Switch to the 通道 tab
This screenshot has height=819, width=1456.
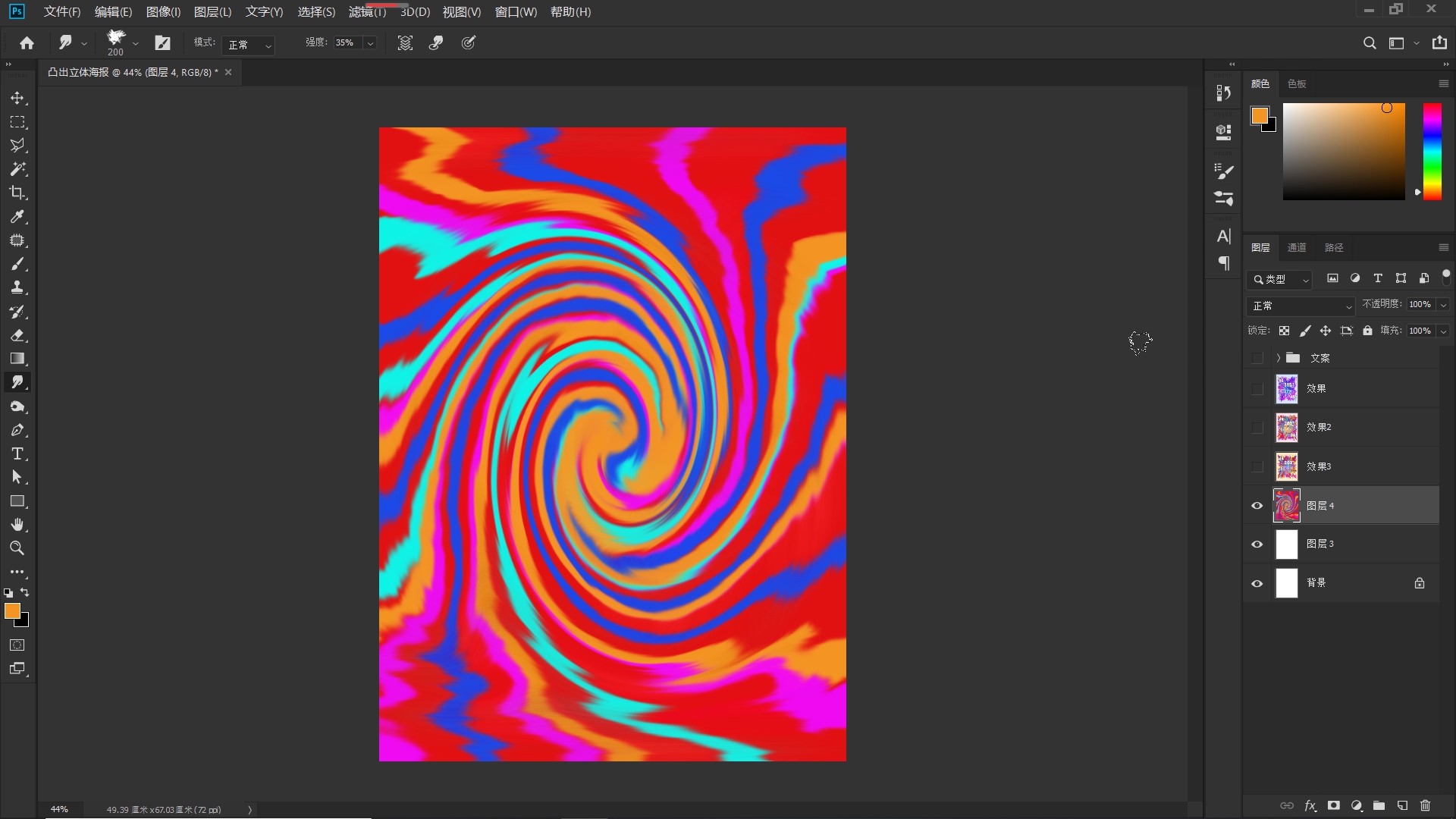point(1297,247)
